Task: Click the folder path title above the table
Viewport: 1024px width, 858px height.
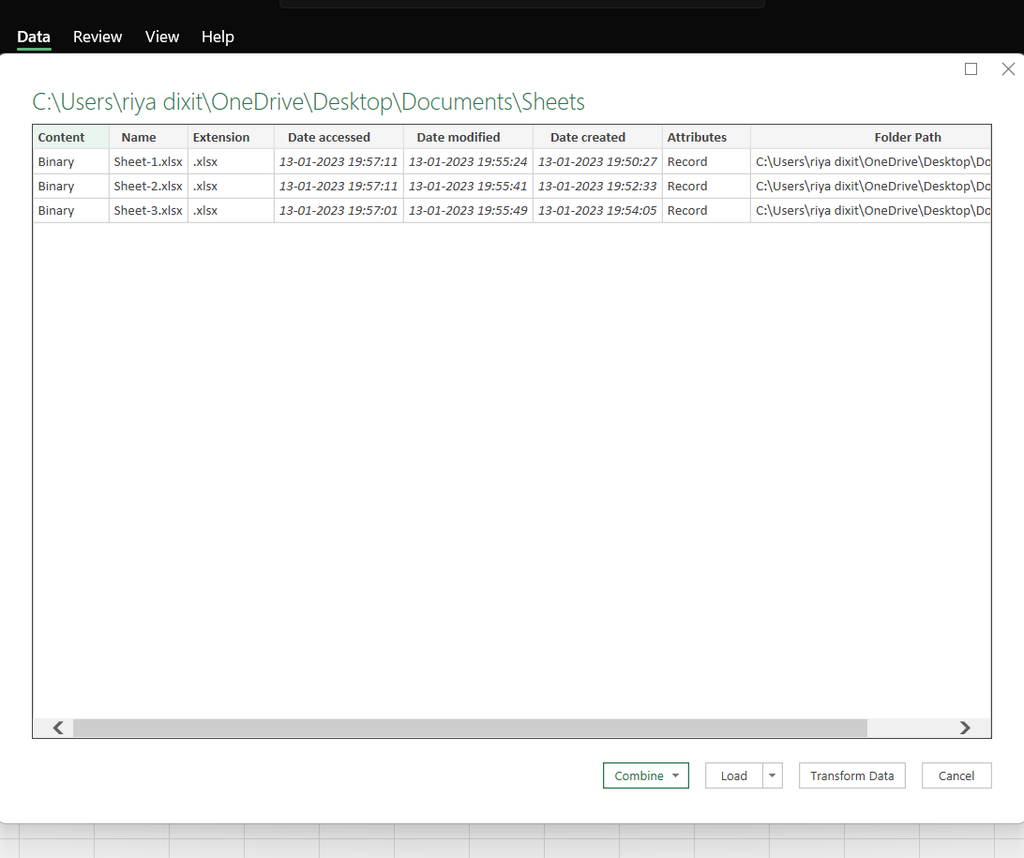Action: (x=308, y=102)
